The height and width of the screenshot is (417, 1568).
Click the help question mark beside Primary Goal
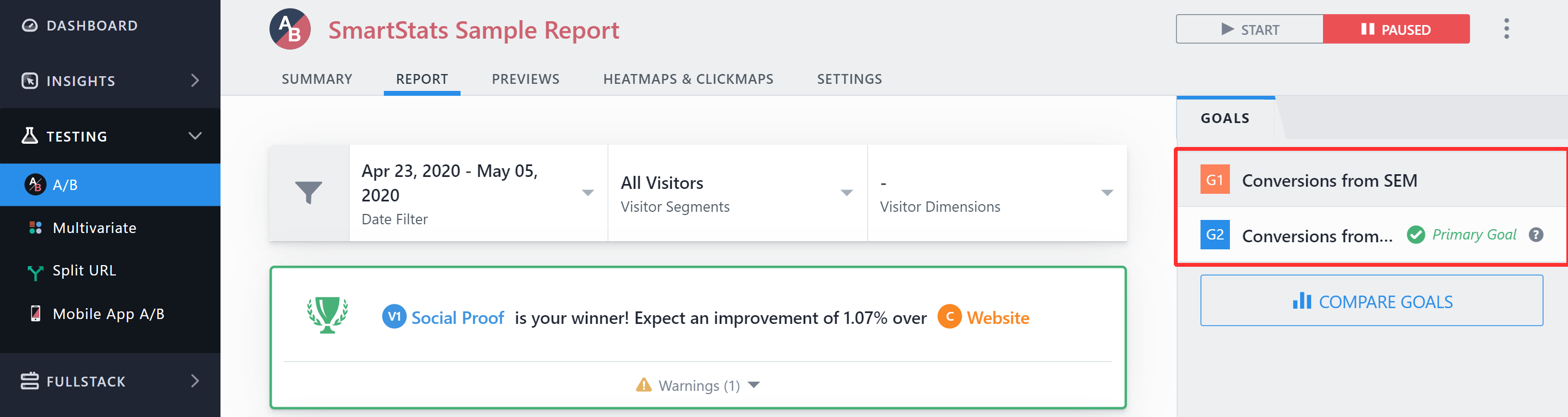point(1536,235)
